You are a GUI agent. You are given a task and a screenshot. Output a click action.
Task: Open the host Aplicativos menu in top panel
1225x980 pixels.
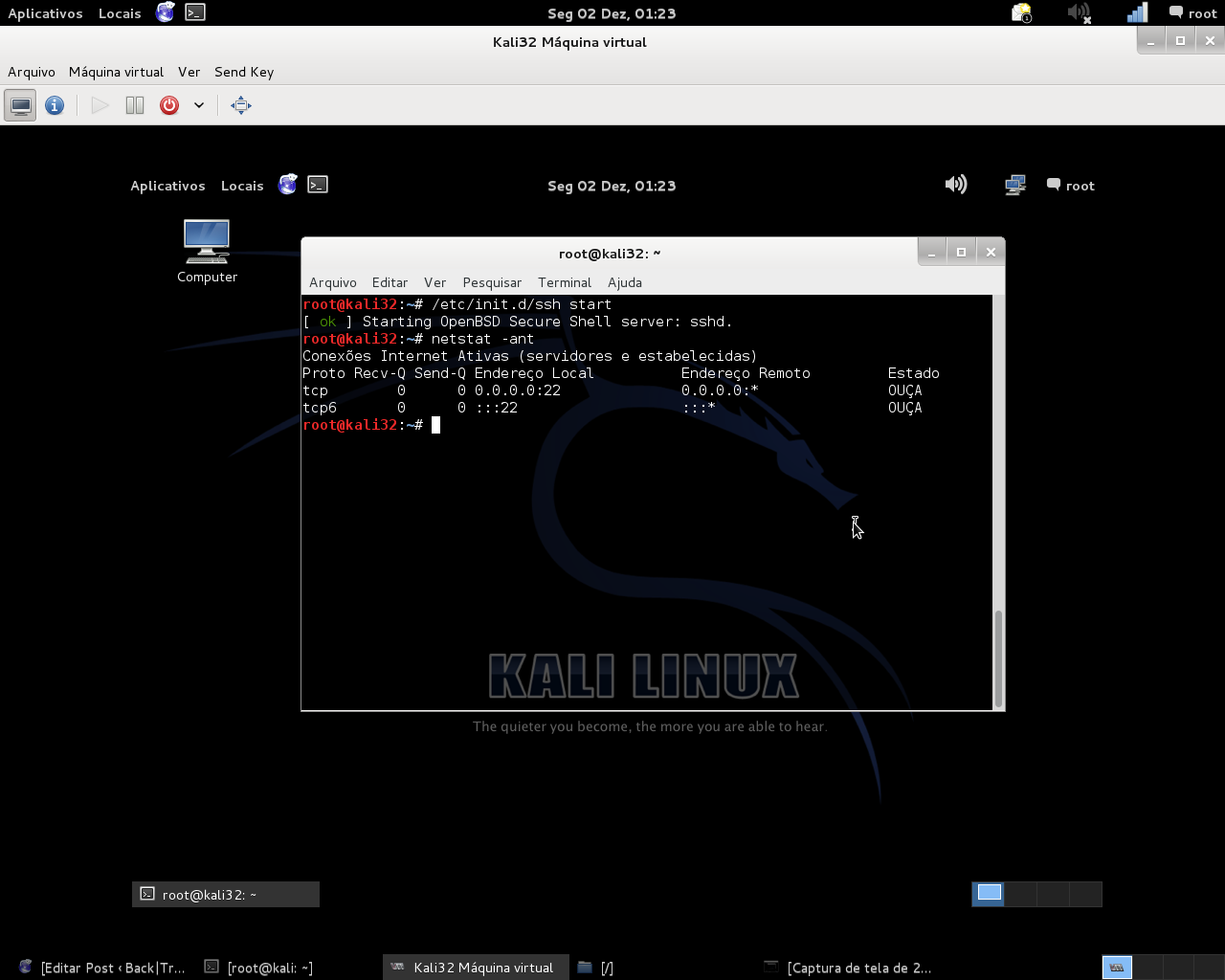(45, 13)
